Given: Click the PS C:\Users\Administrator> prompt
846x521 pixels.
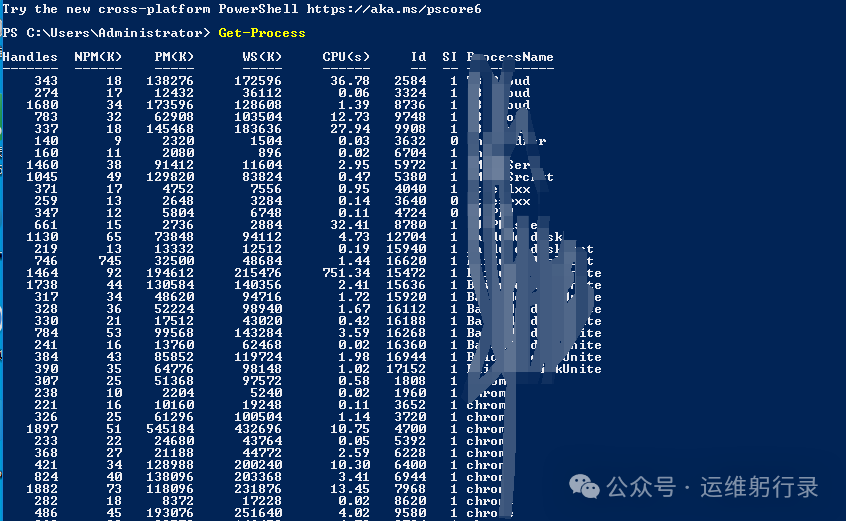Looking at the screenshot, I should point(106,33).
